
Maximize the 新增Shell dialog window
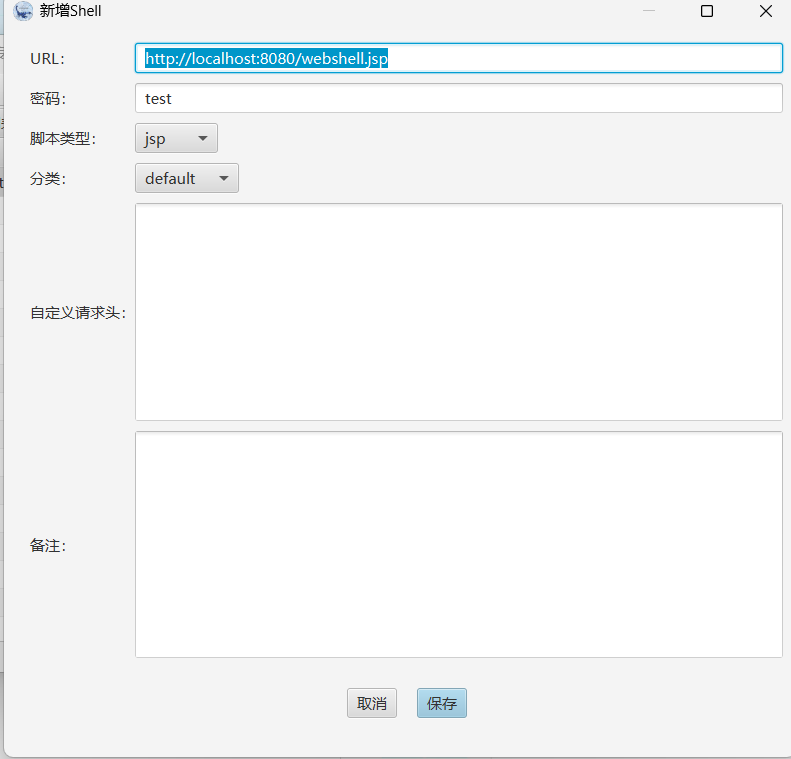tap(707, 11)
